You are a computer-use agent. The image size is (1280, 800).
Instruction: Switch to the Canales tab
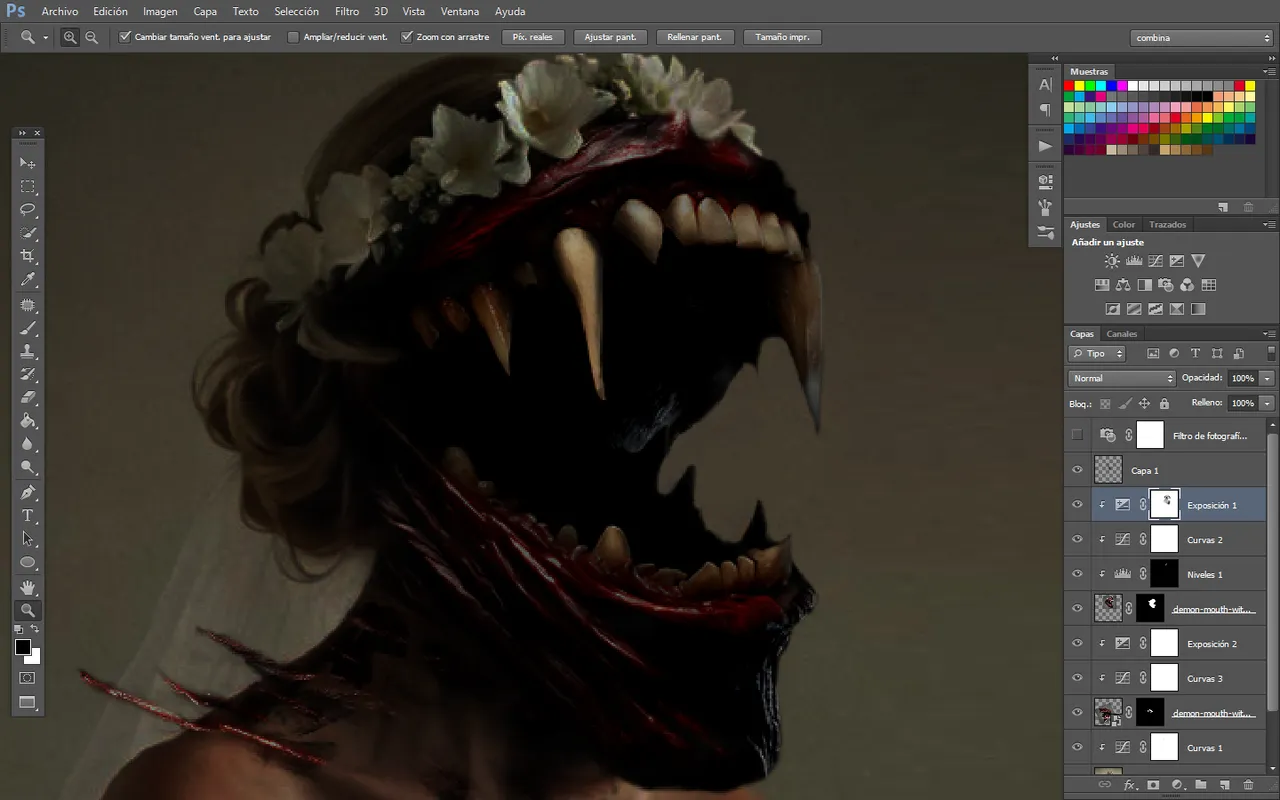[x=1121, y=334]
